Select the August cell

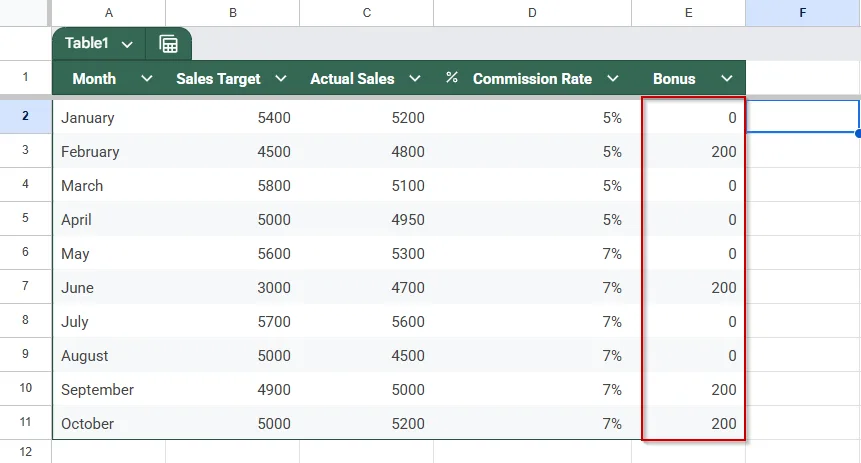click(x=109, y=355)
